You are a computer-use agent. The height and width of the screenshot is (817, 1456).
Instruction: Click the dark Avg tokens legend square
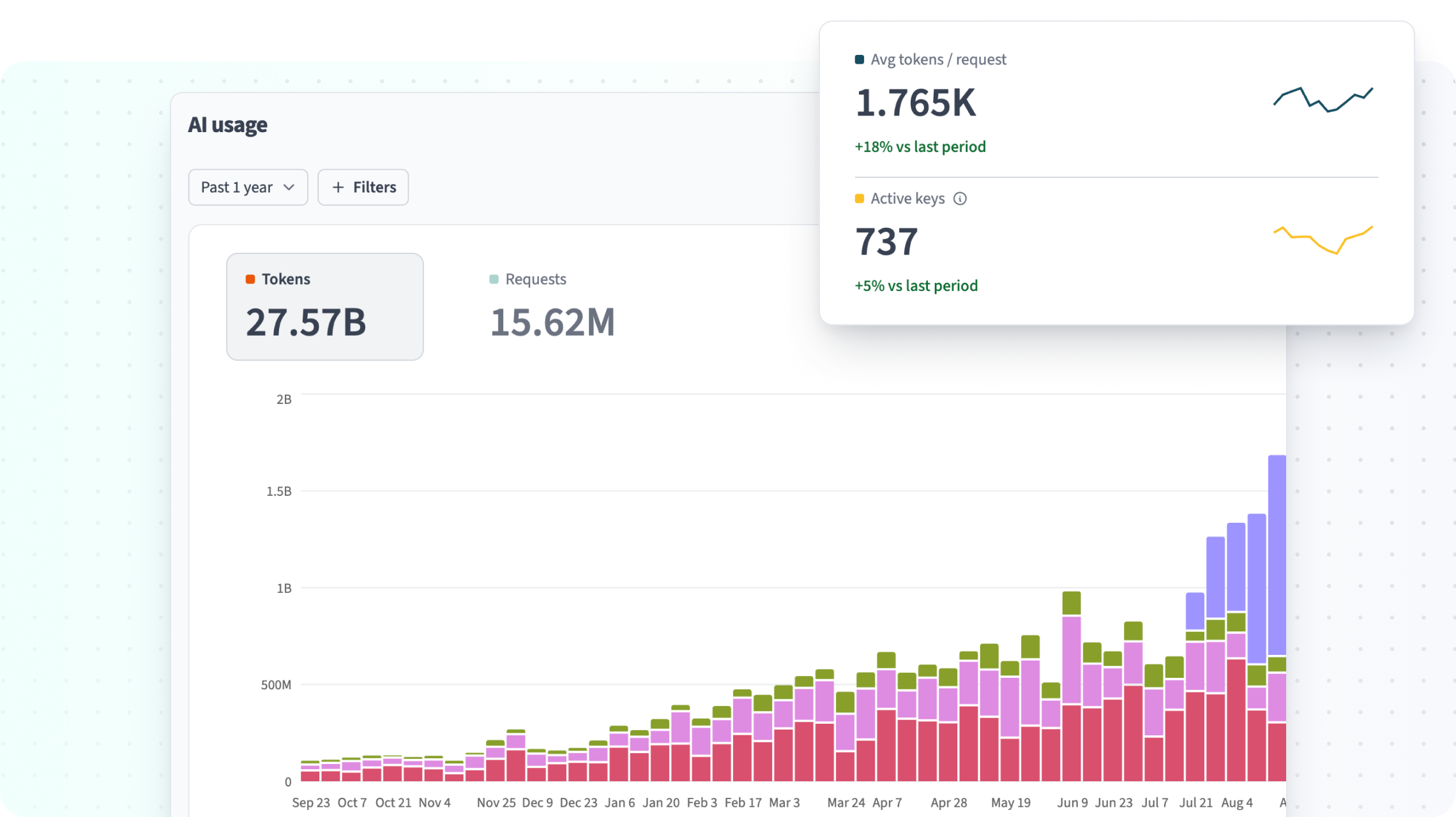pos(860,59)
